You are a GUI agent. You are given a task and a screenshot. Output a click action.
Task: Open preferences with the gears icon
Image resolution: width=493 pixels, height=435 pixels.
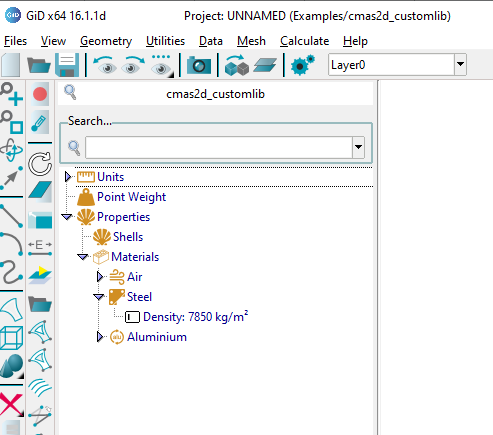302,65
